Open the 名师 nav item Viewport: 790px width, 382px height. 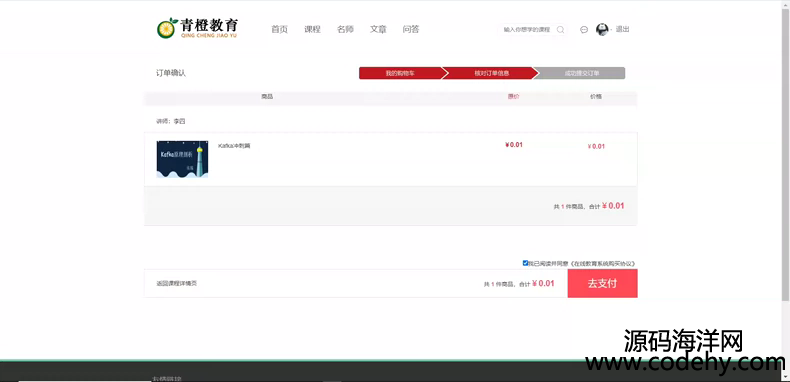345,29
